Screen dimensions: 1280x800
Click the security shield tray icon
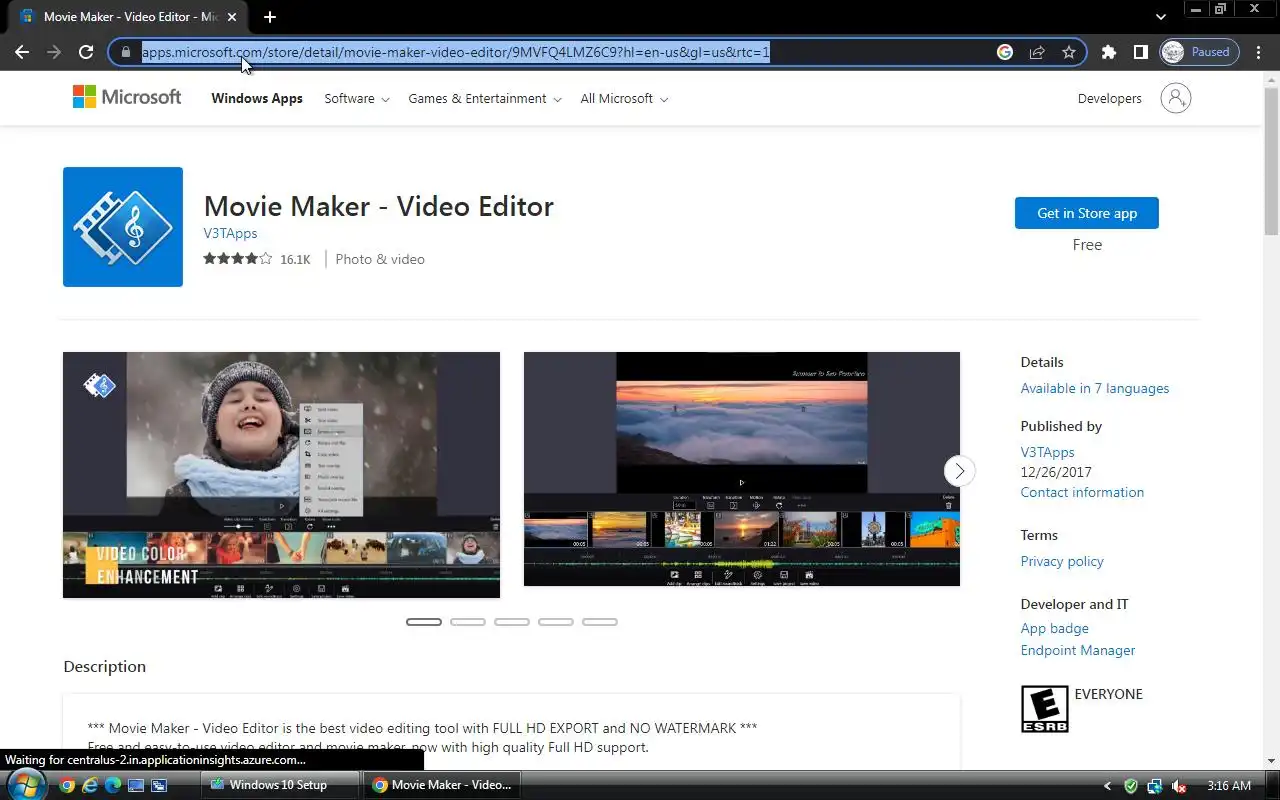1131,786
